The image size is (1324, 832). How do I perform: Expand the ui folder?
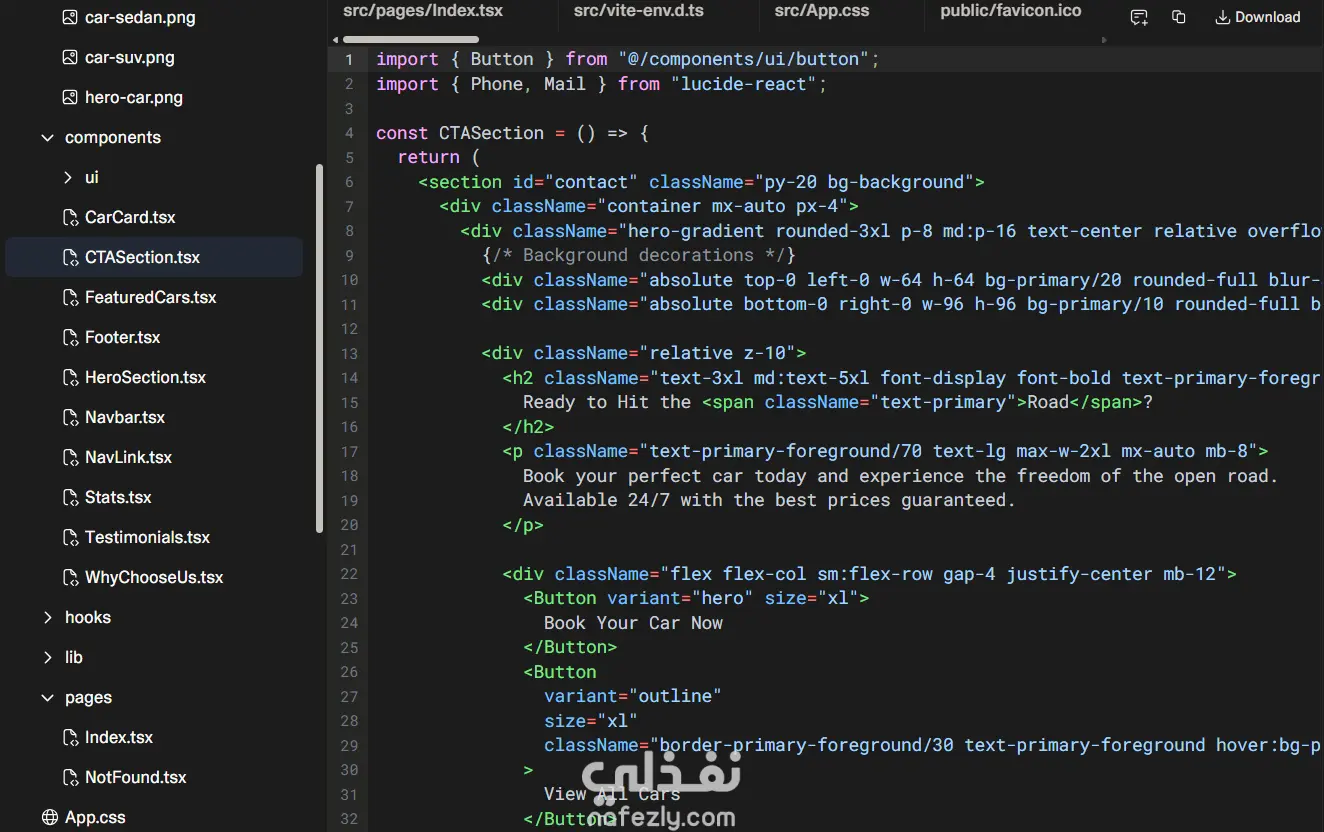coord(67,177)
